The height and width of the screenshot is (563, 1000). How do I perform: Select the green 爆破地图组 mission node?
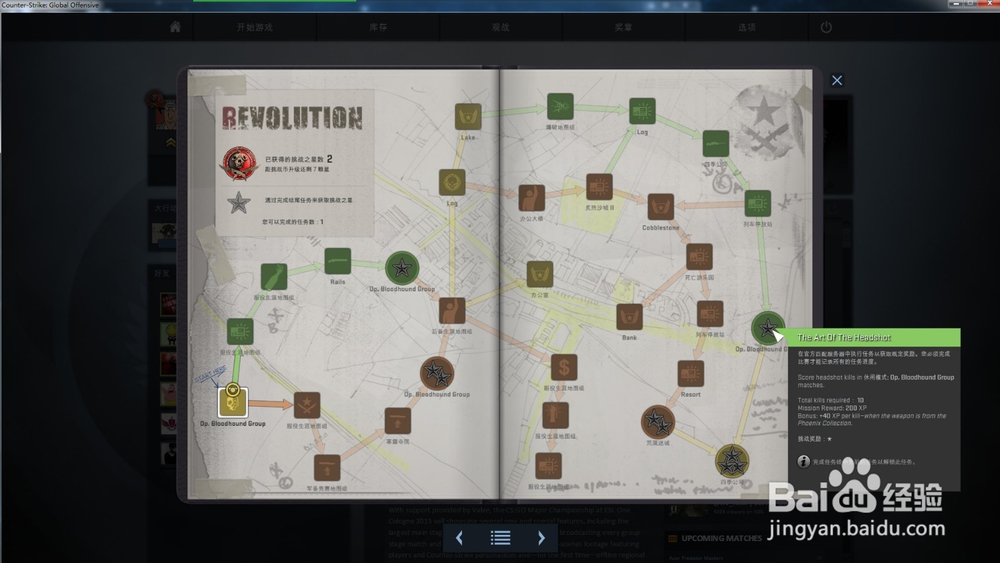(560, 106)
